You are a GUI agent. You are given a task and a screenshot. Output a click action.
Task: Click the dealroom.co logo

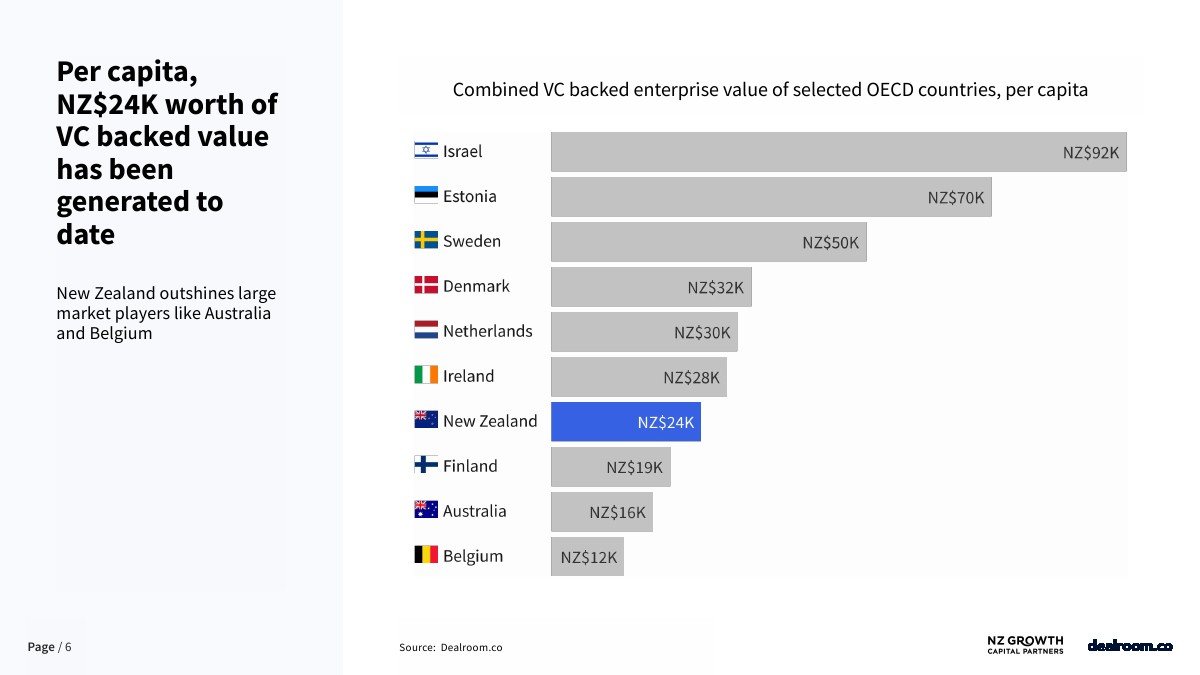click(1129, 646)
